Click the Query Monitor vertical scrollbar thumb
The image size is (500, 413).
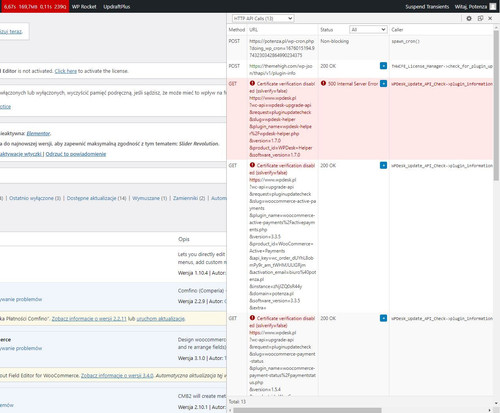(x=496, y=107)
